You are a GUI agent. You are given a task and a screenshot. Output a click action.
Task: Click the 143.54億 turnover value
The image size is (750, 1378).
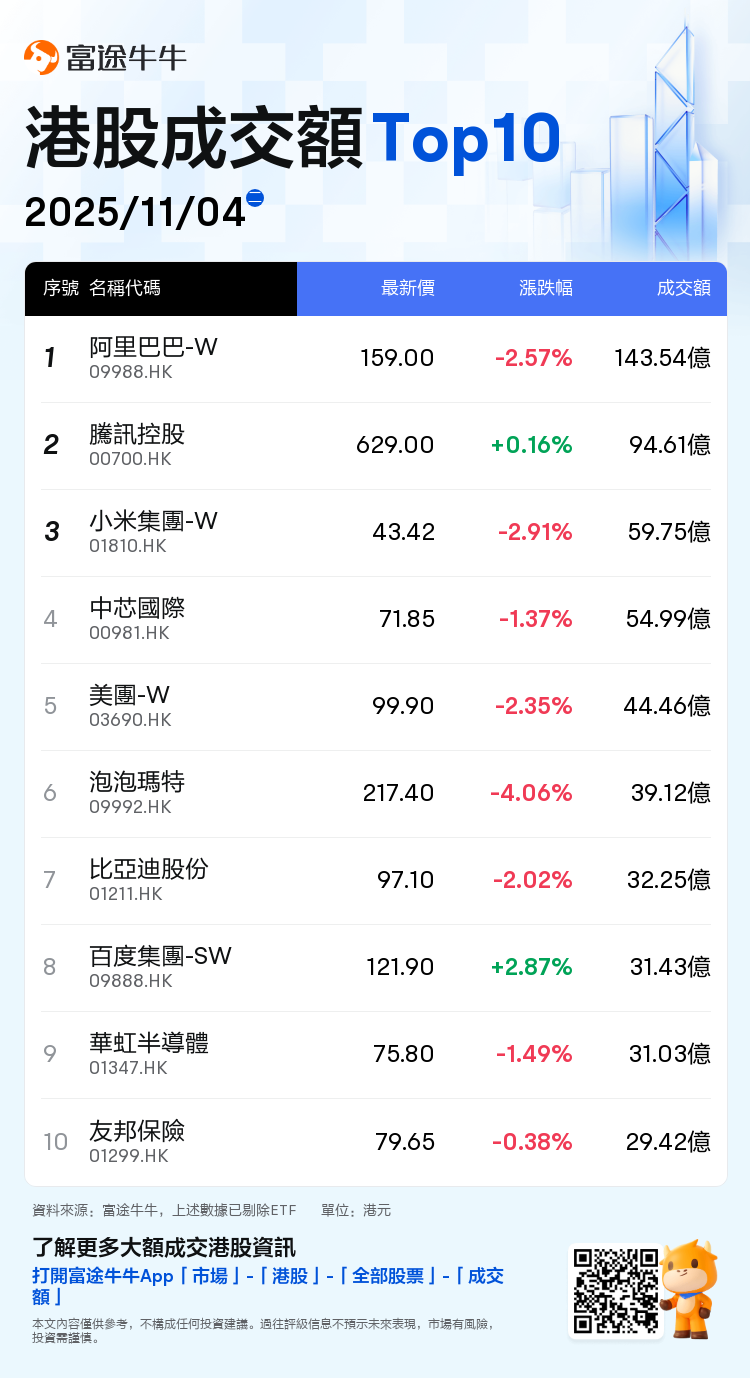click(662, 358)
